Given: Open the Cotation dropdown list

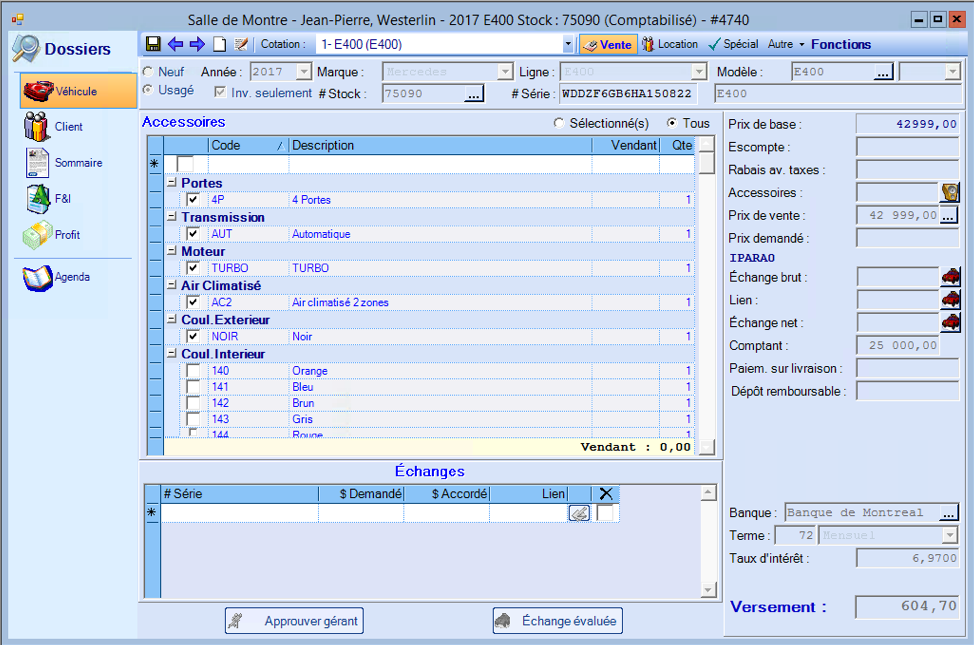Looking at the screenshot, I should pos(568,45).
